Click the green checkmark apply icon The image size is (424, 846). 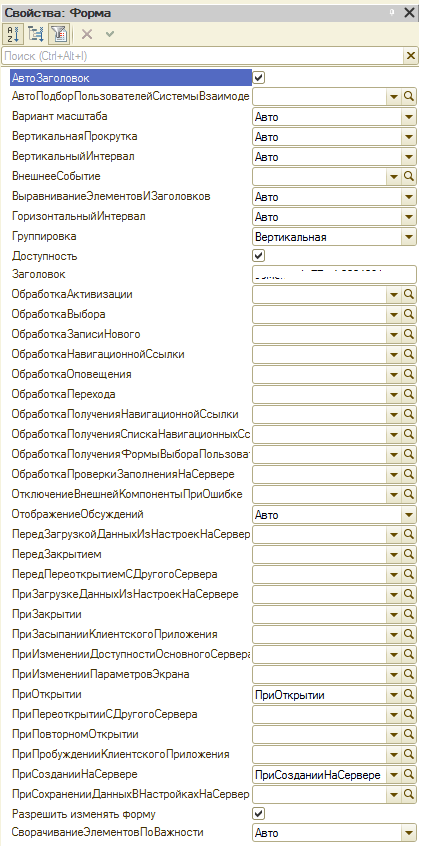(x=110, y=35)
